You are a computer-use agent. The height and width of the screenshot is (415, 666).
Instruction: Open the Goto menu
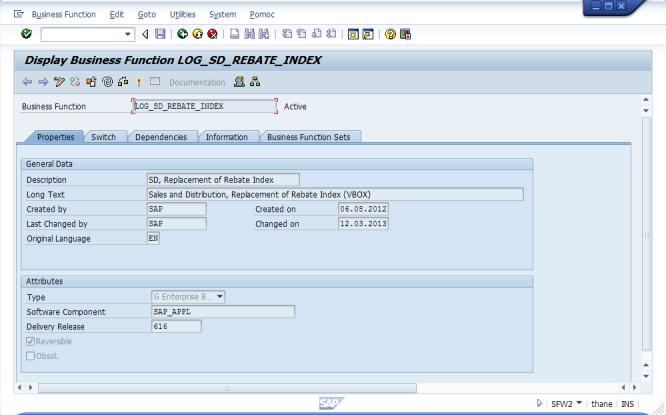(x=147, y=14)
